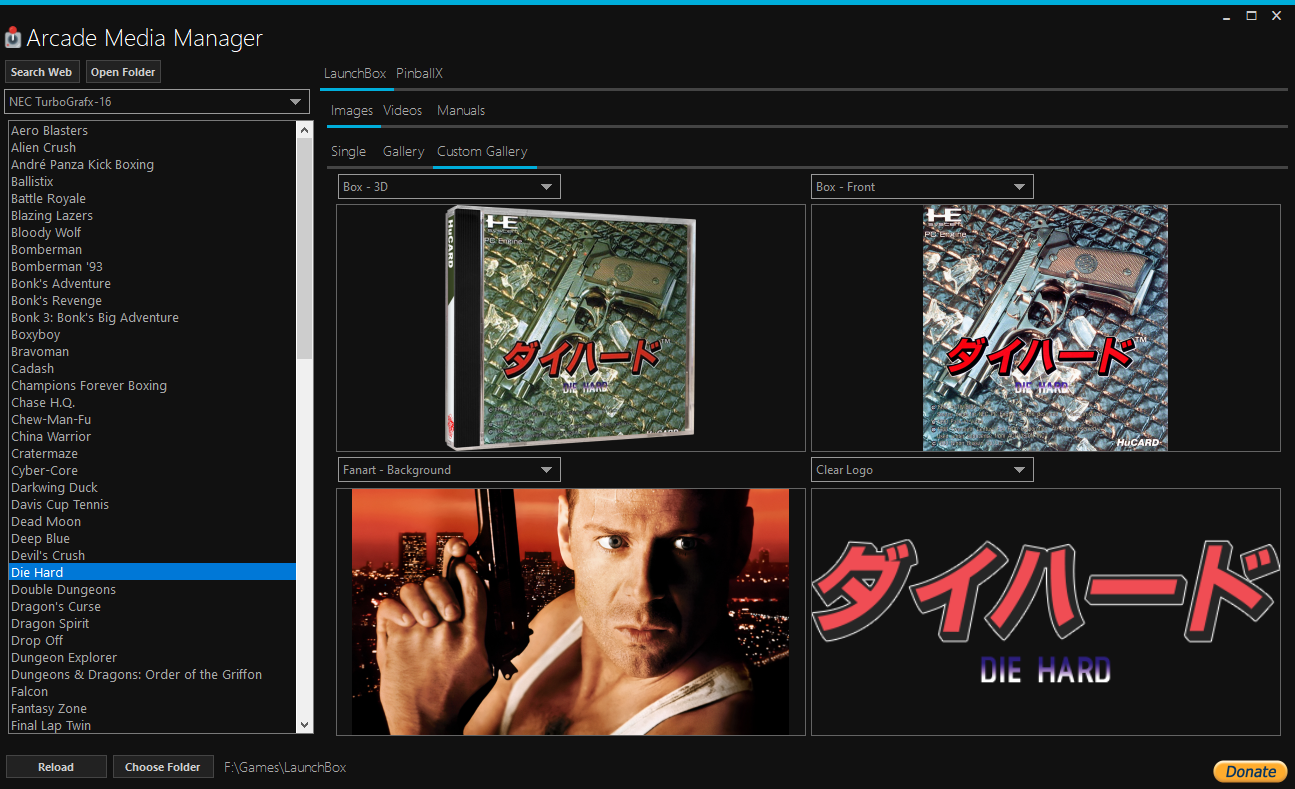Select Alien Crush in the game list
This screenshot has height=789, width=1295.
[152, 148]
